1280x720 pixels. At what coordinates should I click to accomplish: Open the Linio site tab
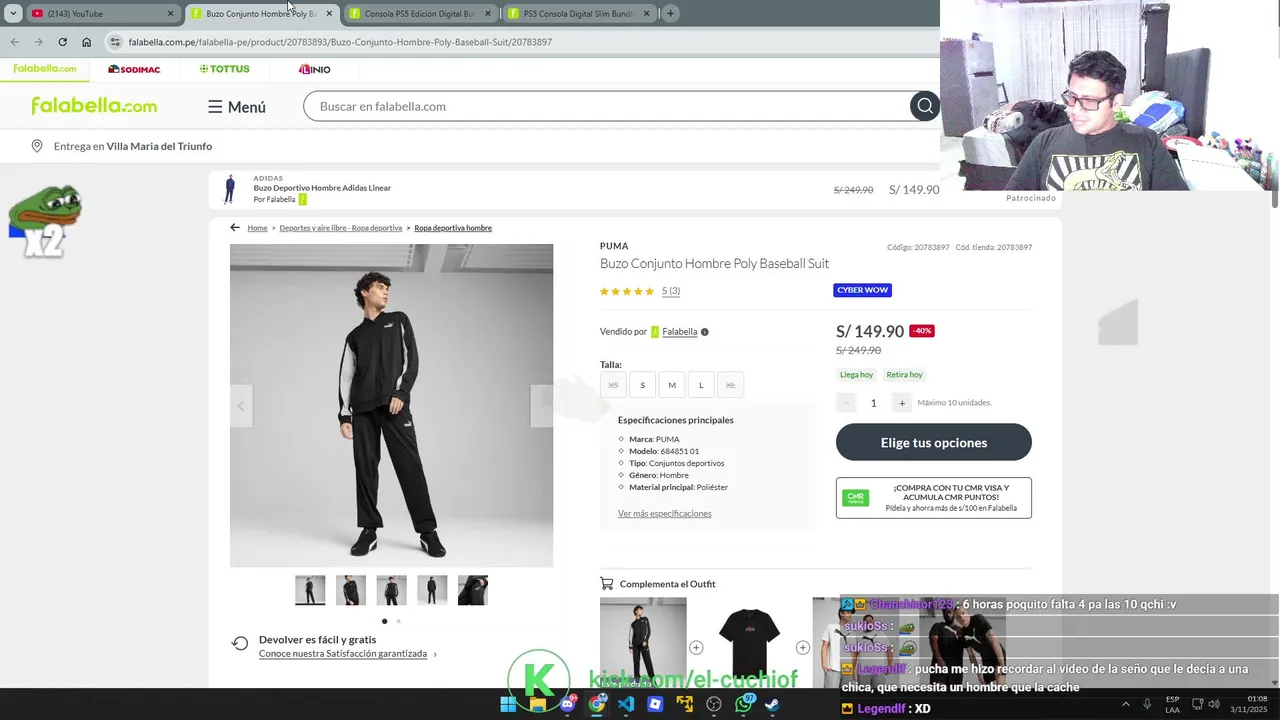(x=314, y=69)
